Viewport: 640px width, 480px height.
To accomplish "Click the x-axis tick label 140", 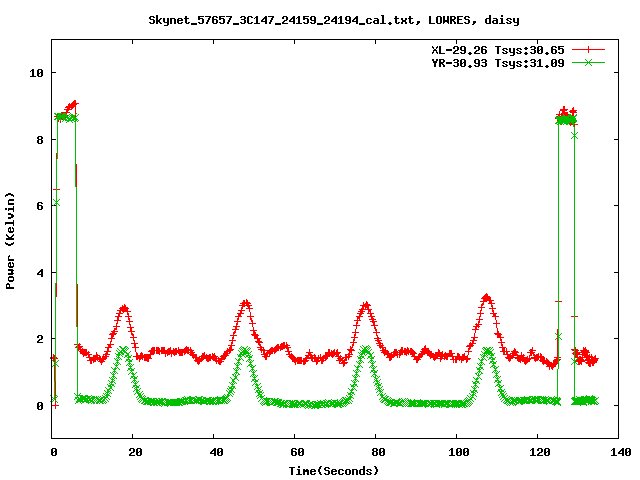I will (x=620, y=452).
